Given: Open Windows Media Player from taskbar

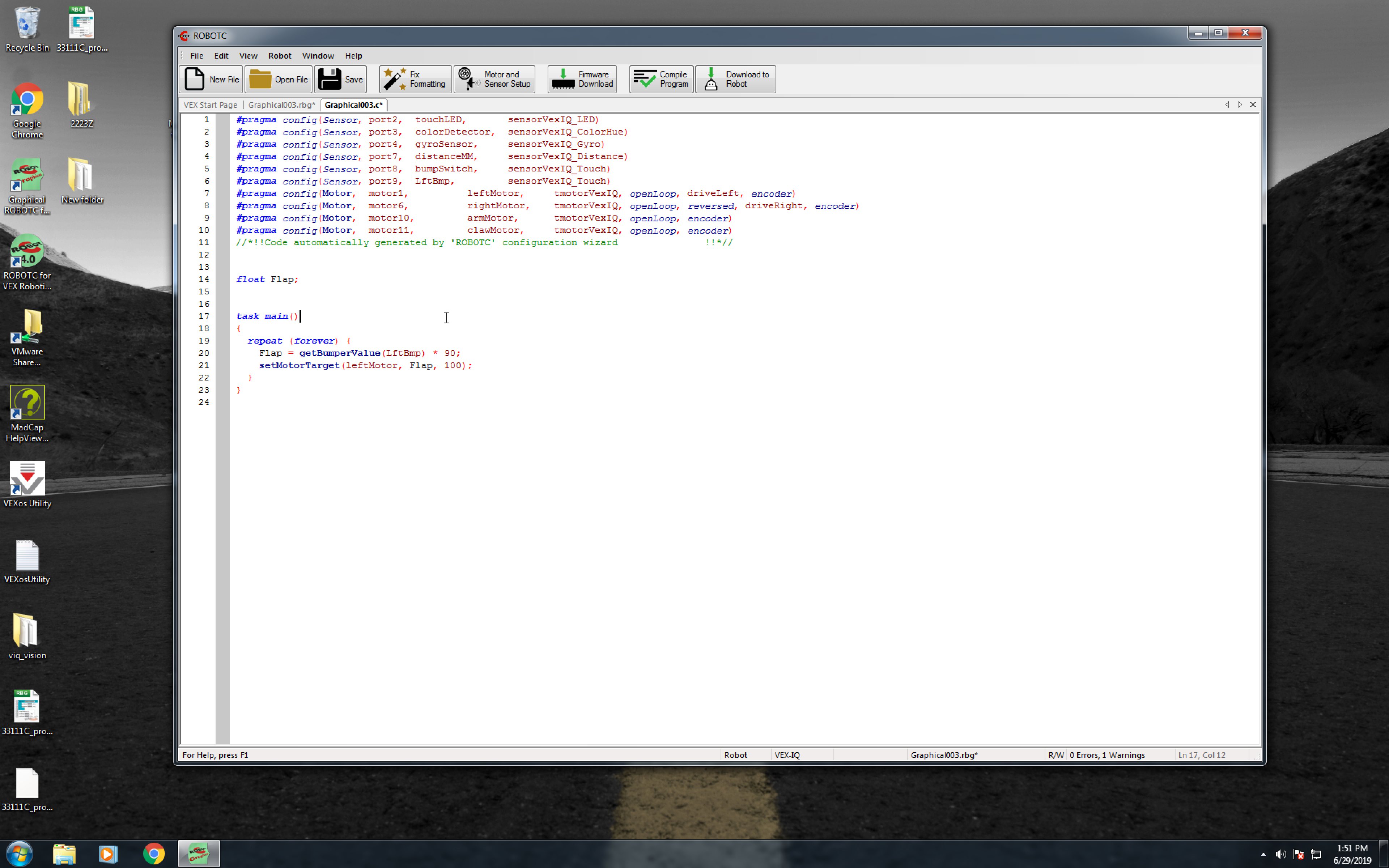Looking at the screenshot, I should (108, 854).
